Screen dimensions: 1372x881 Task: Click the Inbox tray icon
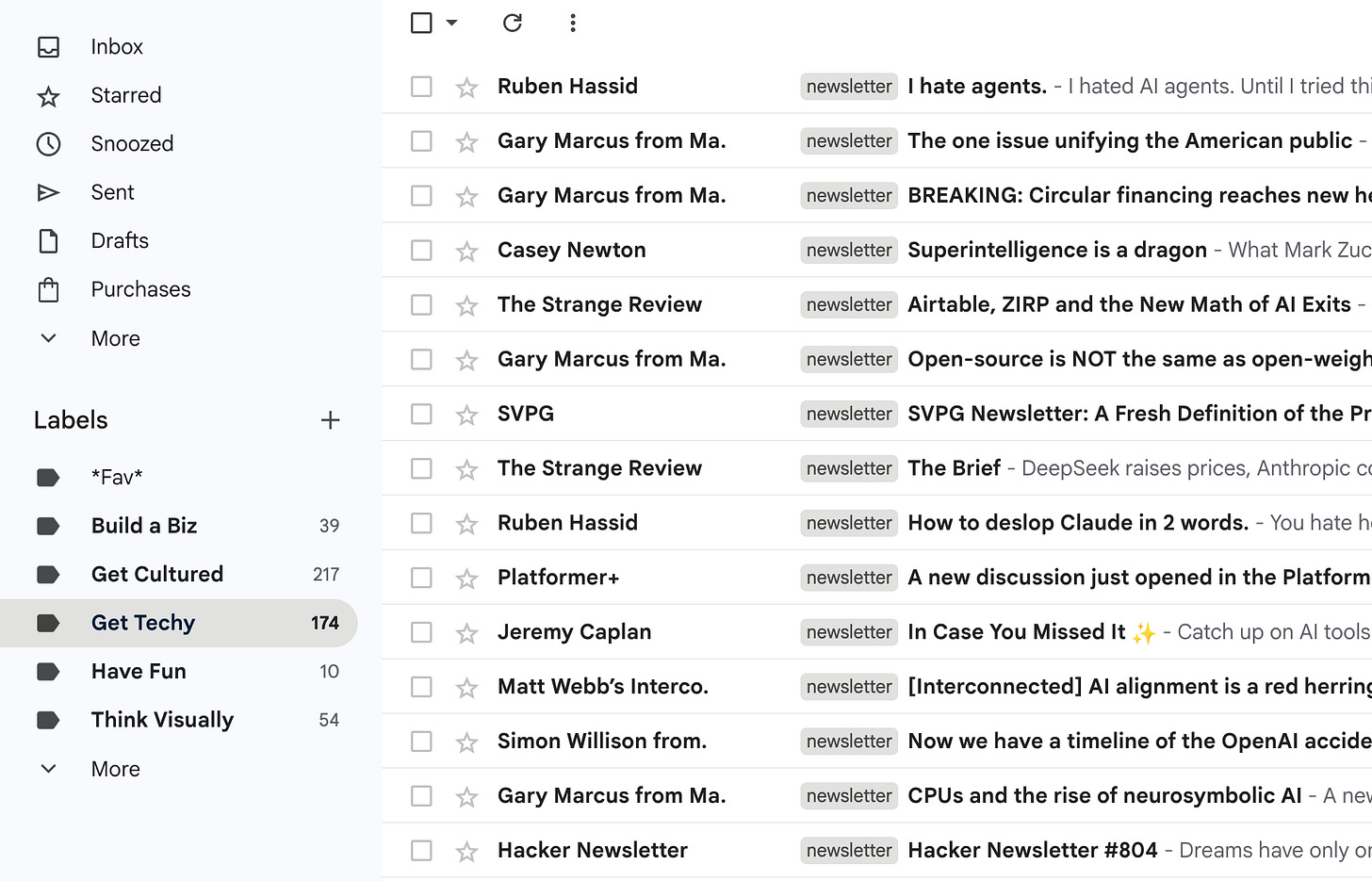point(48,47)
